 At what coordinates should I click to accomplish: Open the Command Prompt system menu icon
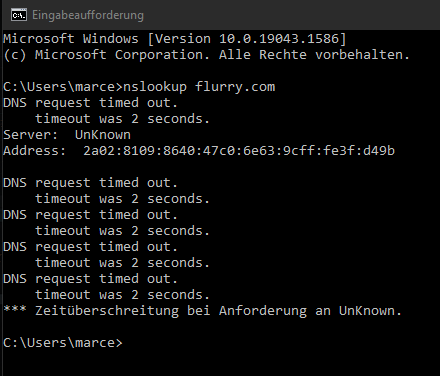tap(19, 15)
